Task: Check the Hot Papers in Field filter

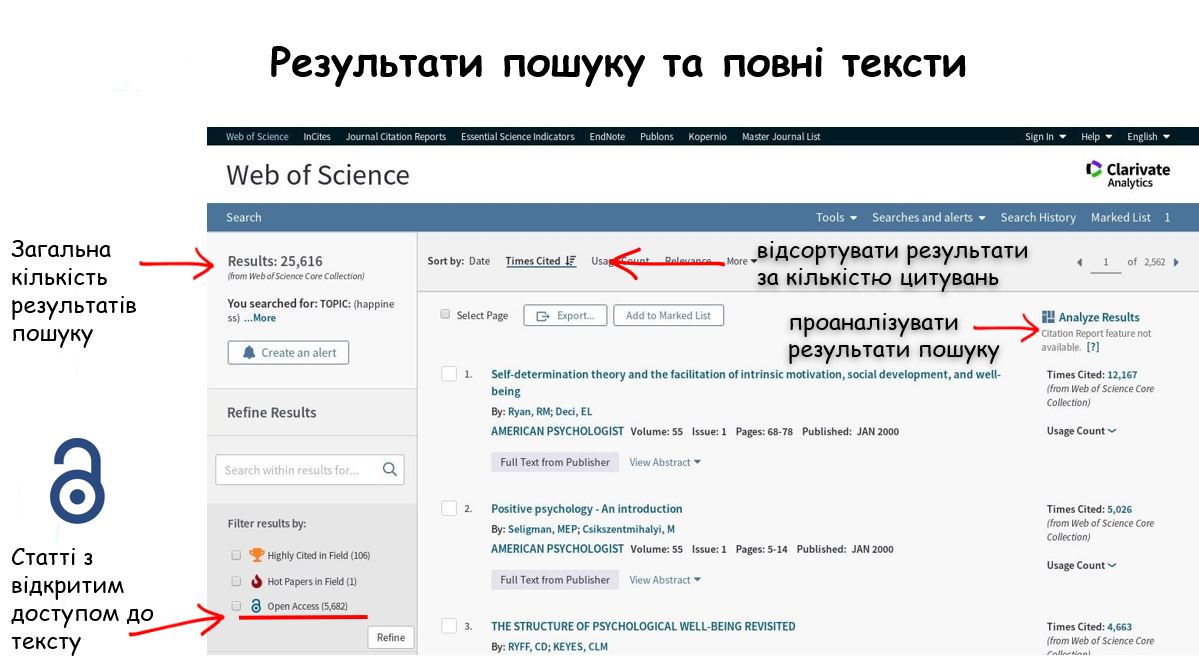Action: [x=236, y=581]
